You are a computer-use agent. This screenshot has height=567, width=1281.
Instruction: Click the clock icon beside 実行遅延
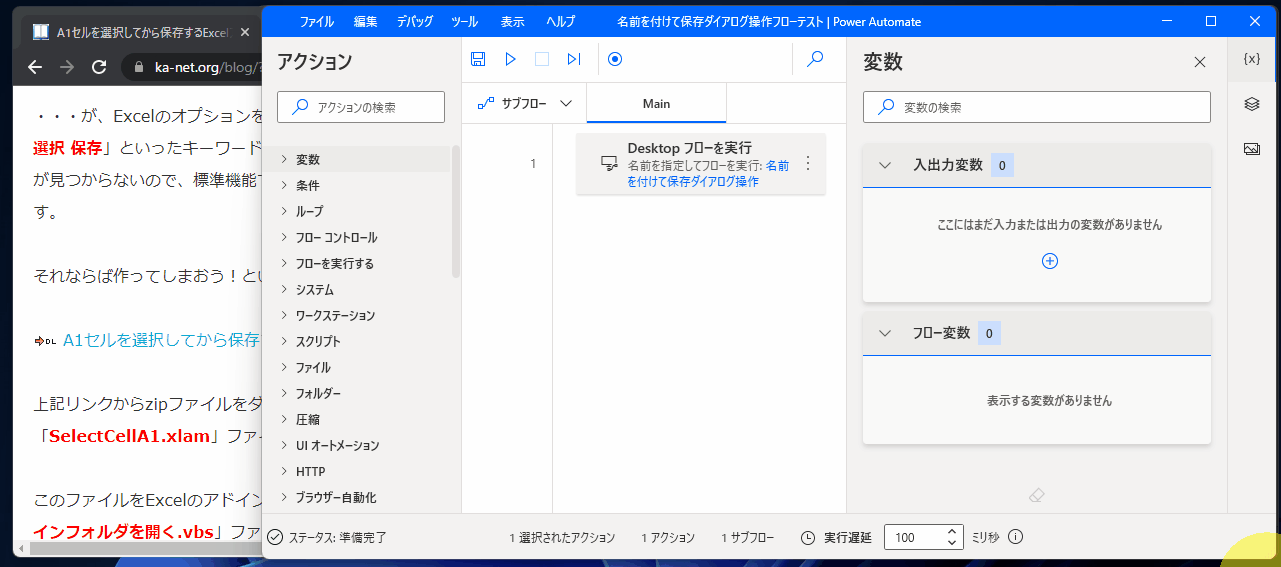coord(808,537)
